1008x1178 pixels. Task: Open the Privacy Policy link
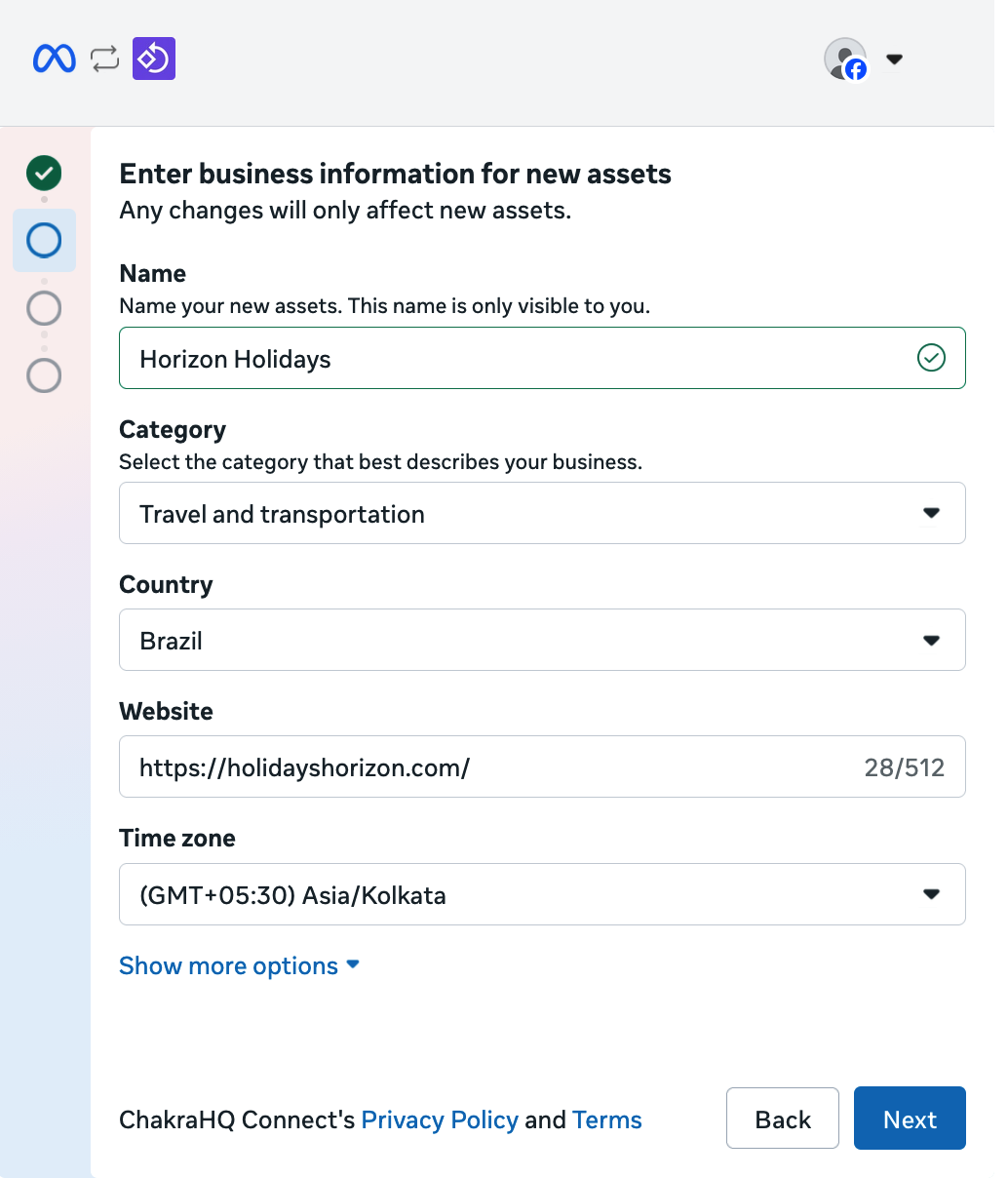[x=440, y=1119]
